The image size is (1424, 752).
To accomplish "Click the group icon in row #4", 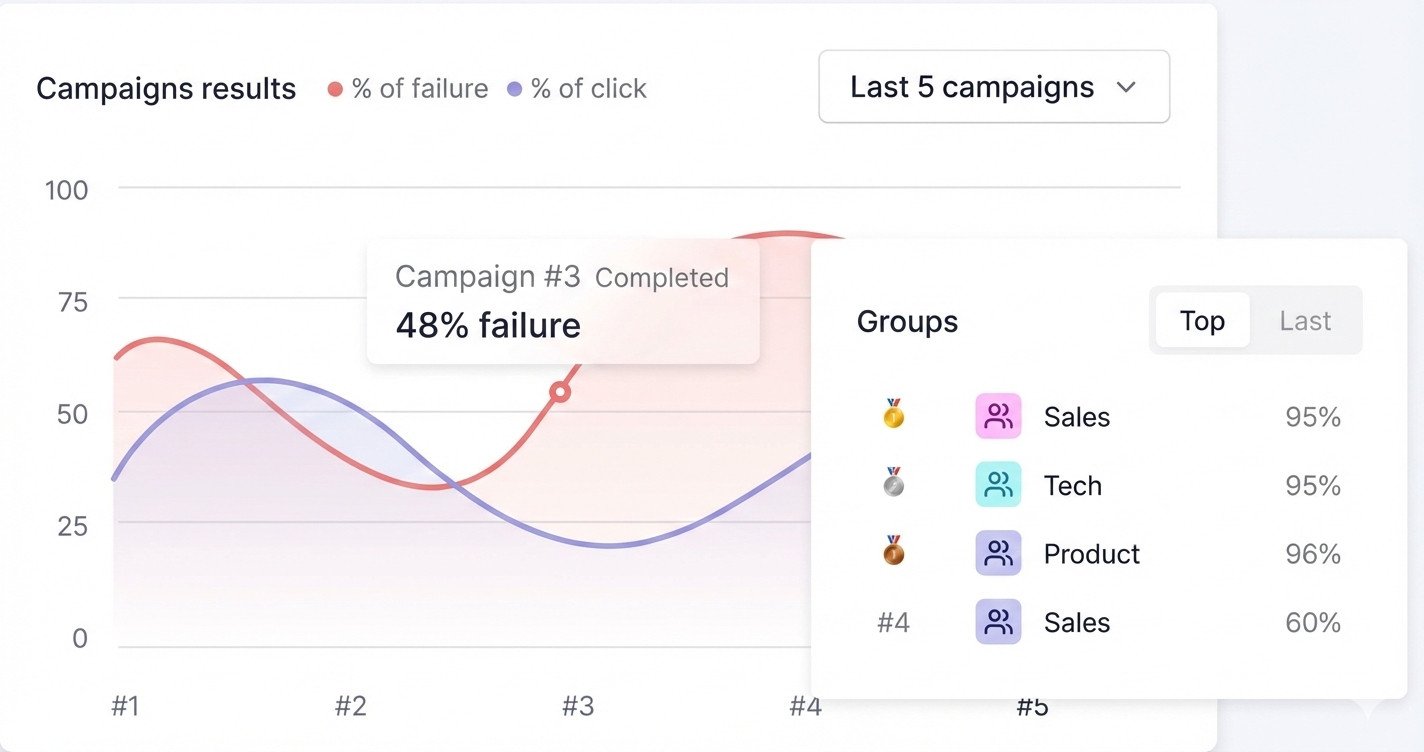I will coord(998,622).
